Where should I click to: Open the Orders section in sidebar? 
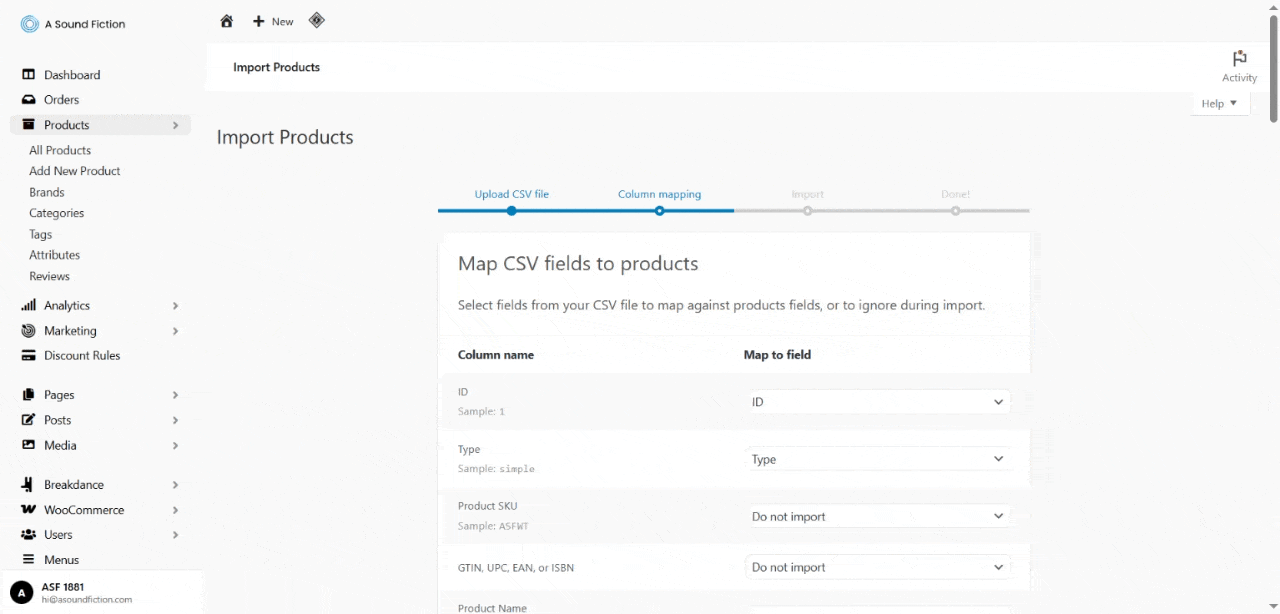tap(60, 99)
